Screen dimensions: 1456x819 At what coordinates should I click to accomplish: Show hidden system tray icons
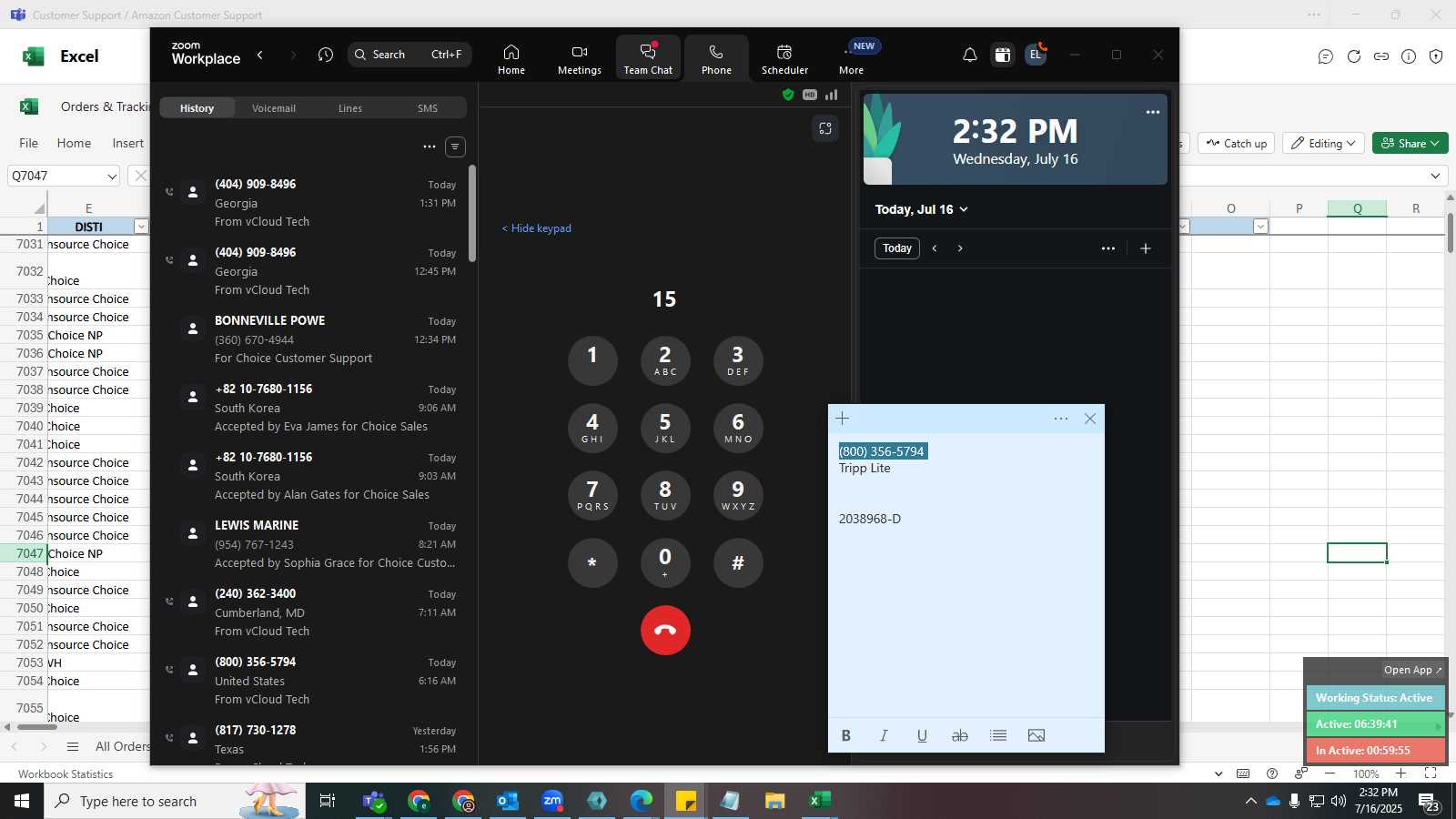coord(1251,801)
